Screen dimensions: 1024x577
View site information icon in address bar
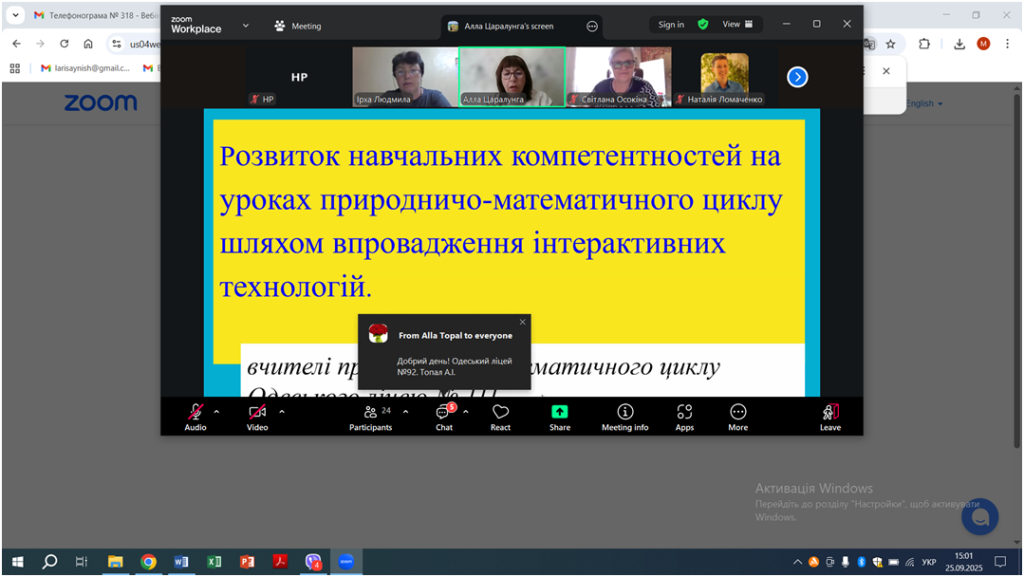click(117, 44)
